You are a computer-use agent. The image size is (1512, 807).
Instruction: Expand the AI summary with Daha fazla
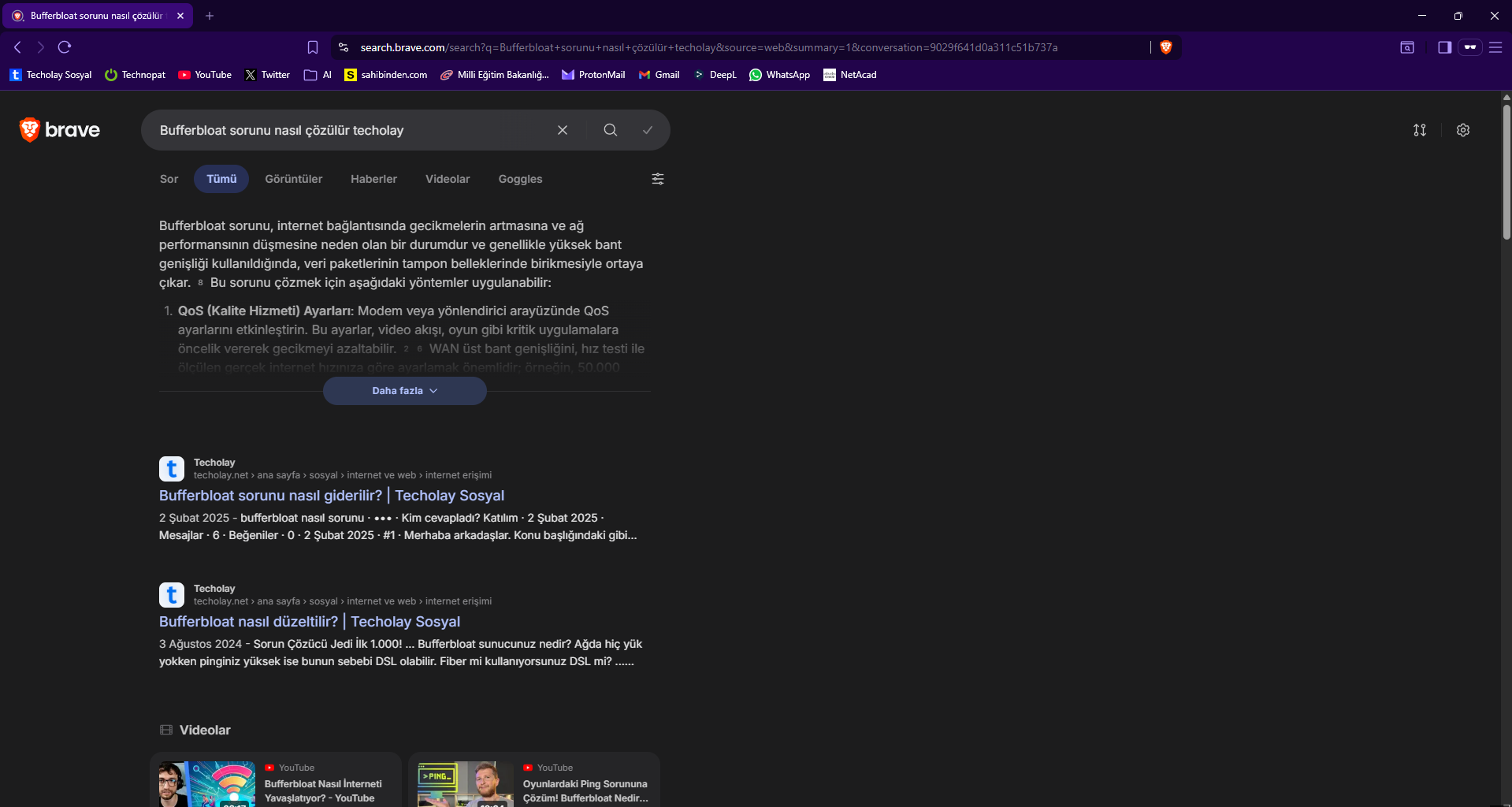[x=405, y=391]
